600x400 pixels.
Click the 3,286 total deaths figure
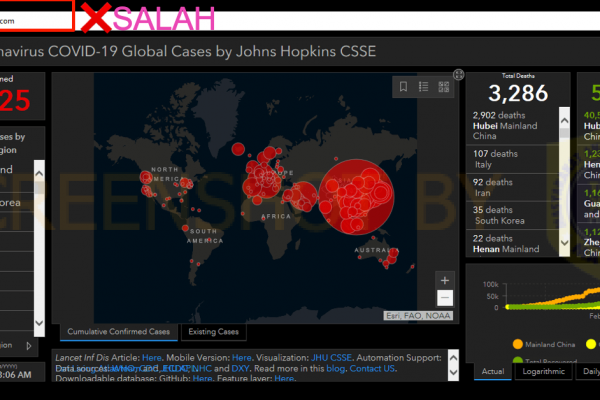pyautogui.click(x=518, y=93)
